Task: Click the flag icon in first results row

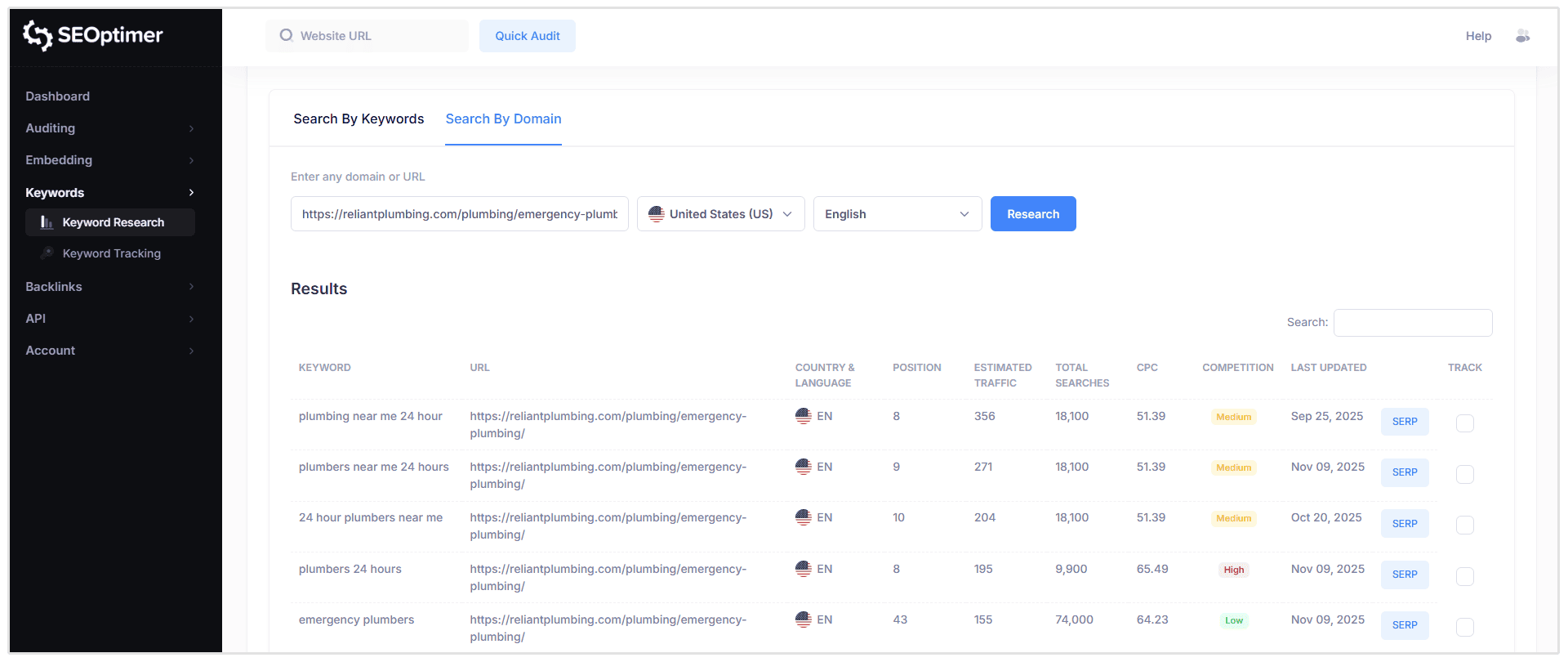Action: [803, 416]
